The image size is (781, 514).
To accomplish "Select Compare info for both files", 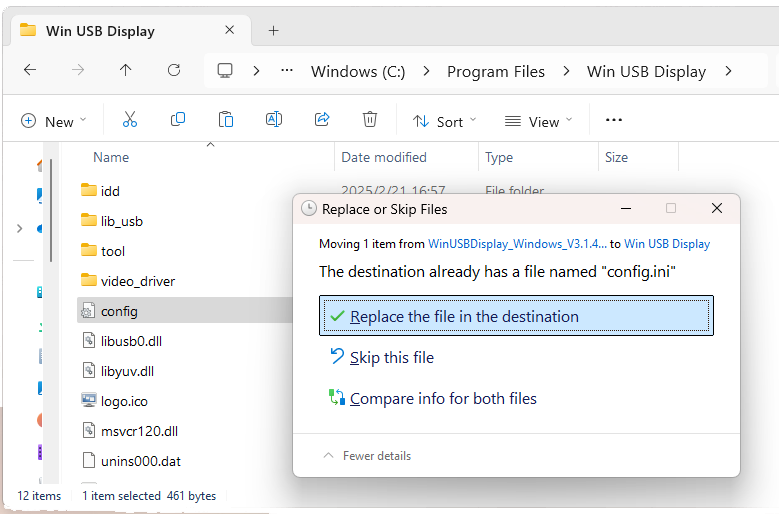I will (x=443, y=399).
